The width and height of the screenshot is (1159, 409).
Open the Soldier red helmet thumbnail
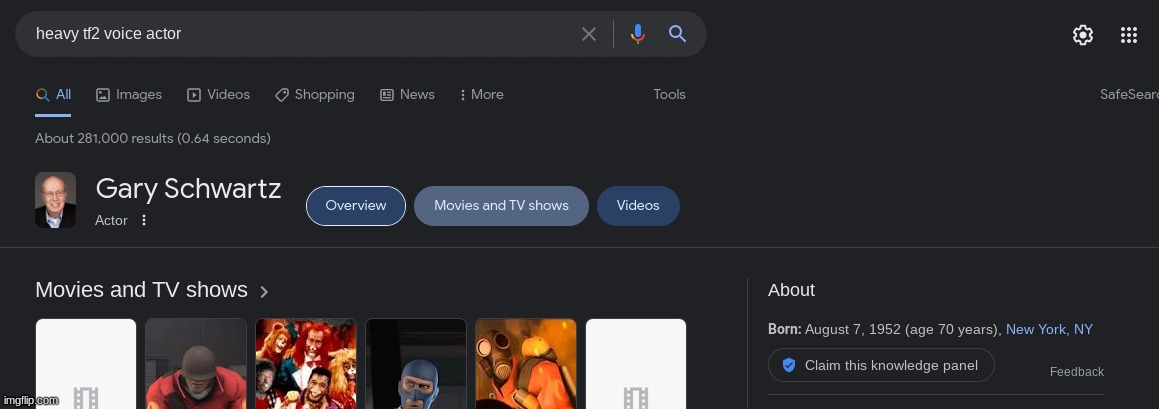pyautogui.click(x=196, y=364)
